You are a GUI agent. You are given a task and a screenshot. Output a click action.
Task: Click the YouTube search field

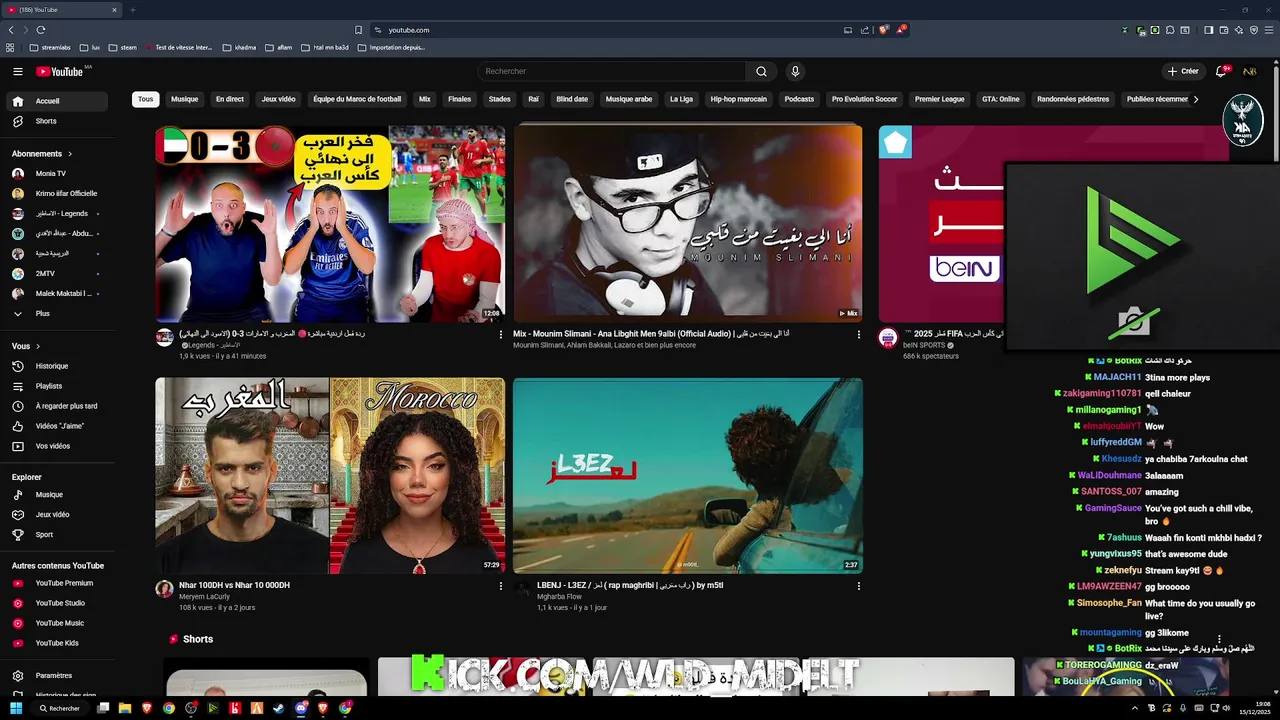pyautogui.click(x=611, y=71)
